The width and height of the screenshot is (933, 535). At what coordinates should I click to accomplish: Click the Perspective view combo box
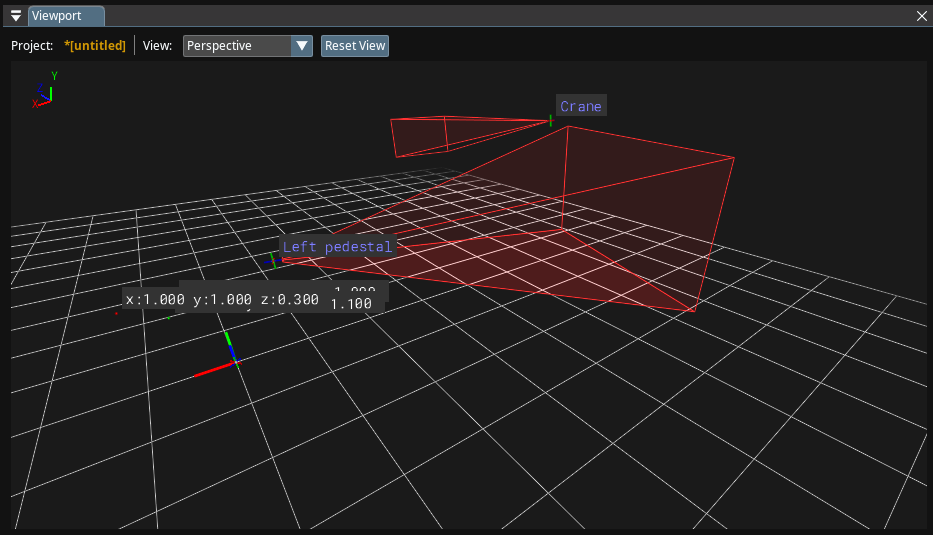[237, 46]
